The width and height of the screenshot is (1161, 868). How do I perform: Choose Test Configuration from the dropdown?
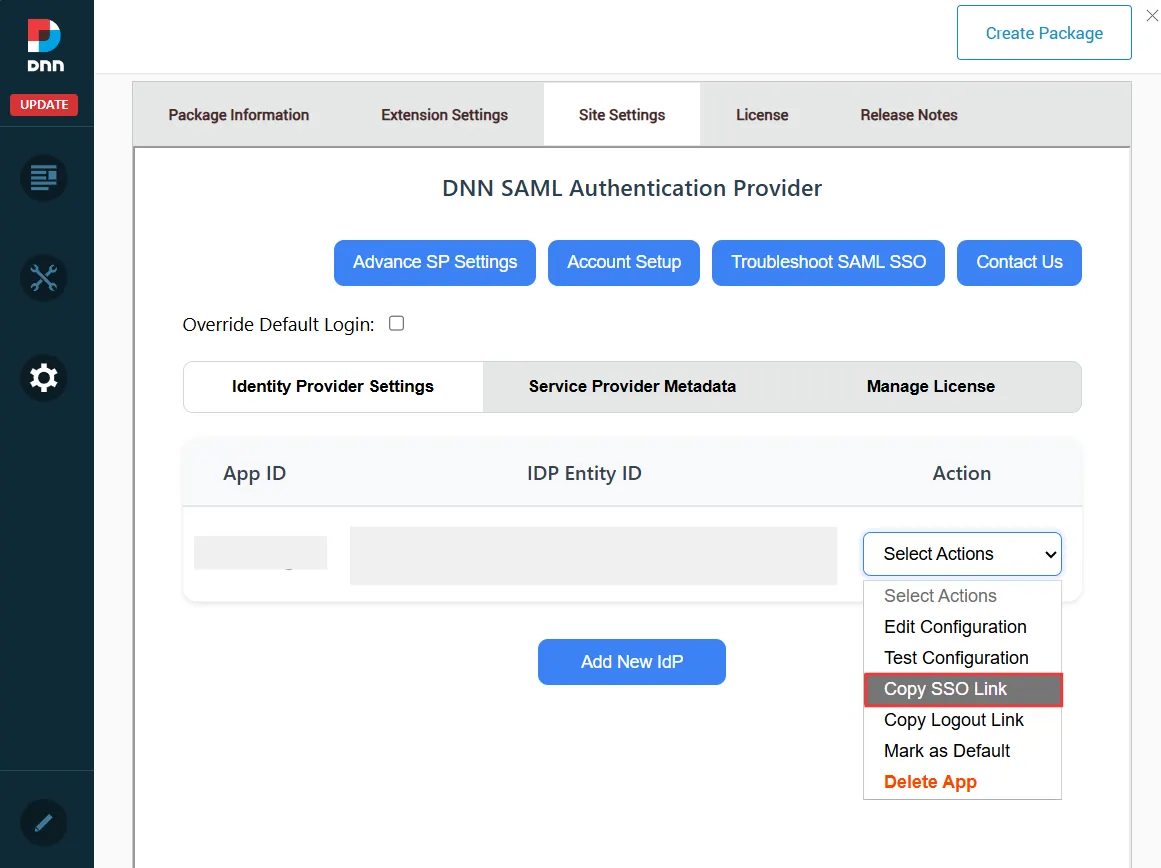(x=962, y=658)
